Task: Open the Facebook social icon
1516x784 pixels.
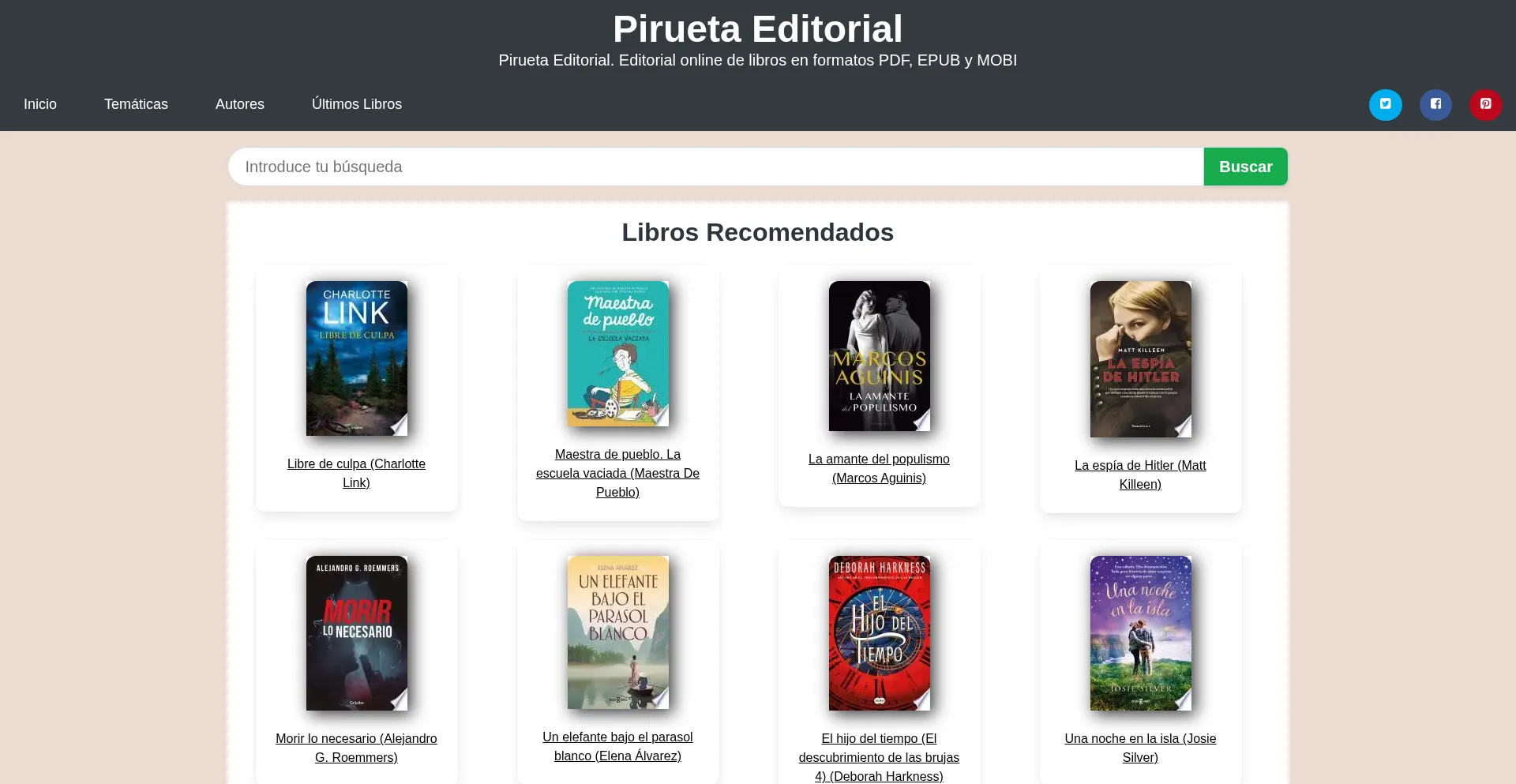Action: 1435,104
